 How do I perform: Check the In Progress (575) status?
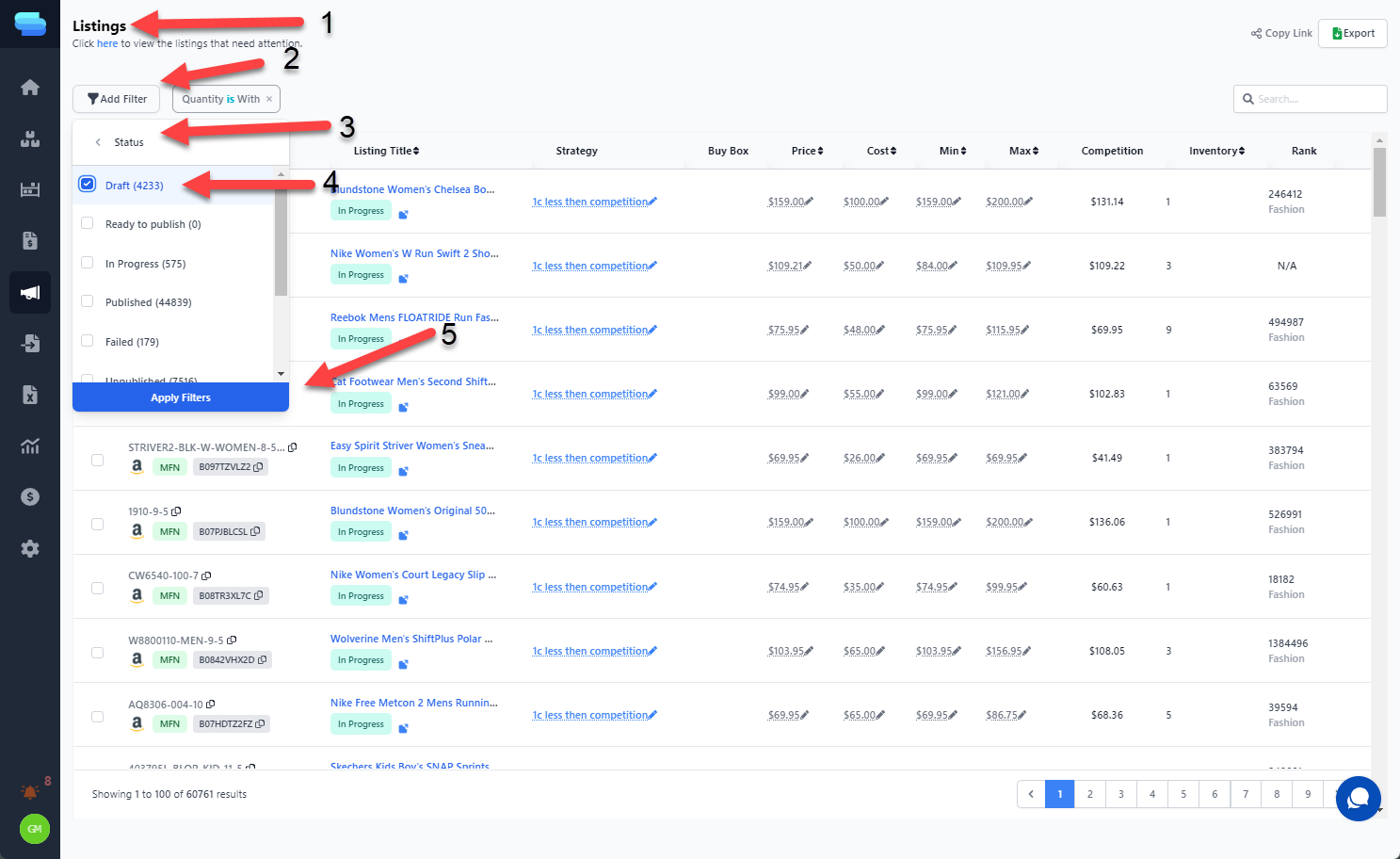tap(88, 263)
